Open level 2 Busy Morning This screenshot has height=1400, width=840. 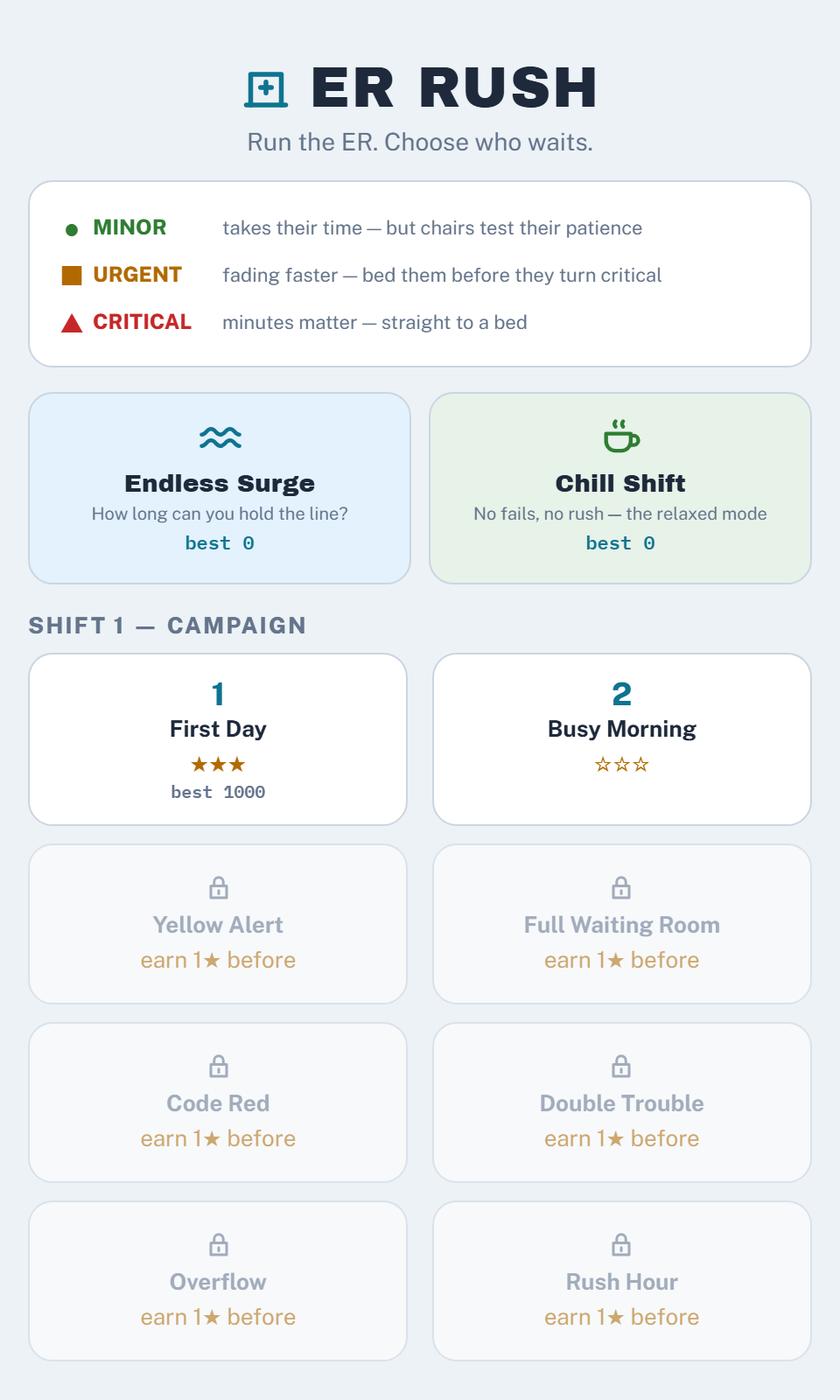(622, 739)
